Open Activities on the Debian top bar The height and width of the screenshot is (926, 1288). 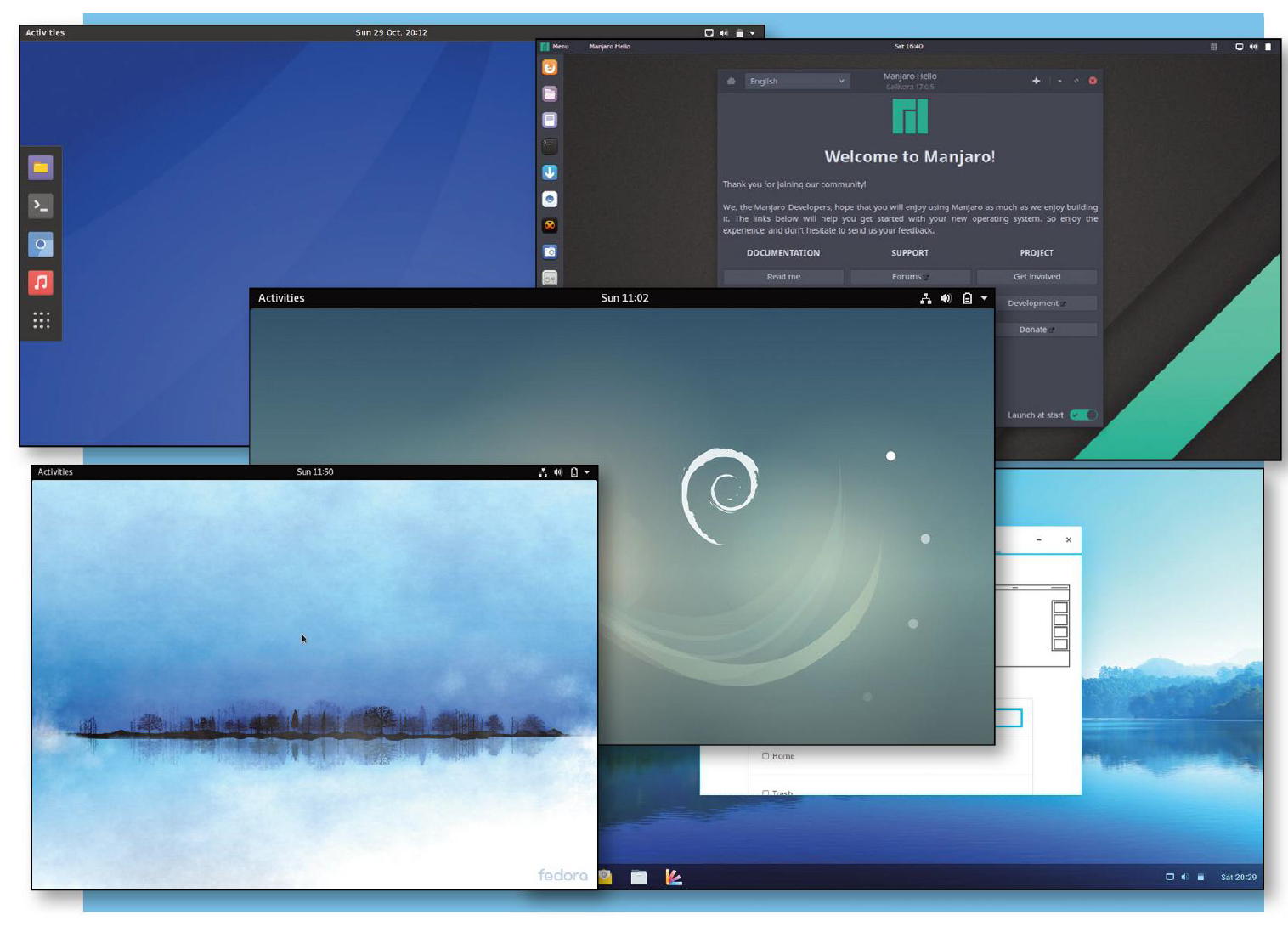tap(281, 298)
